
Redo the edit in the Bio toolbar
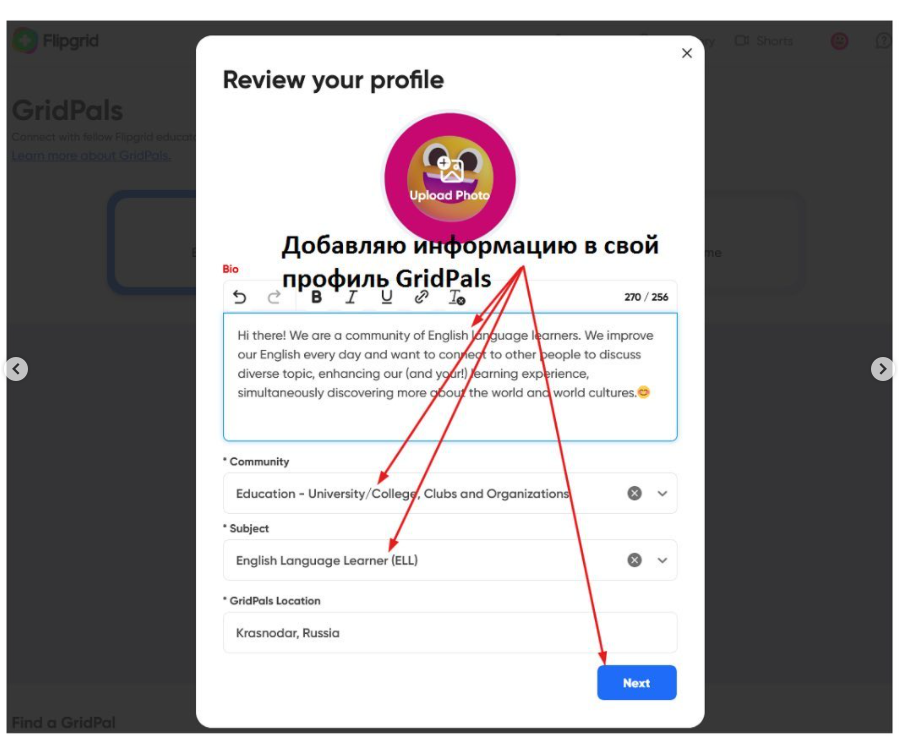(x=274, y=297)
